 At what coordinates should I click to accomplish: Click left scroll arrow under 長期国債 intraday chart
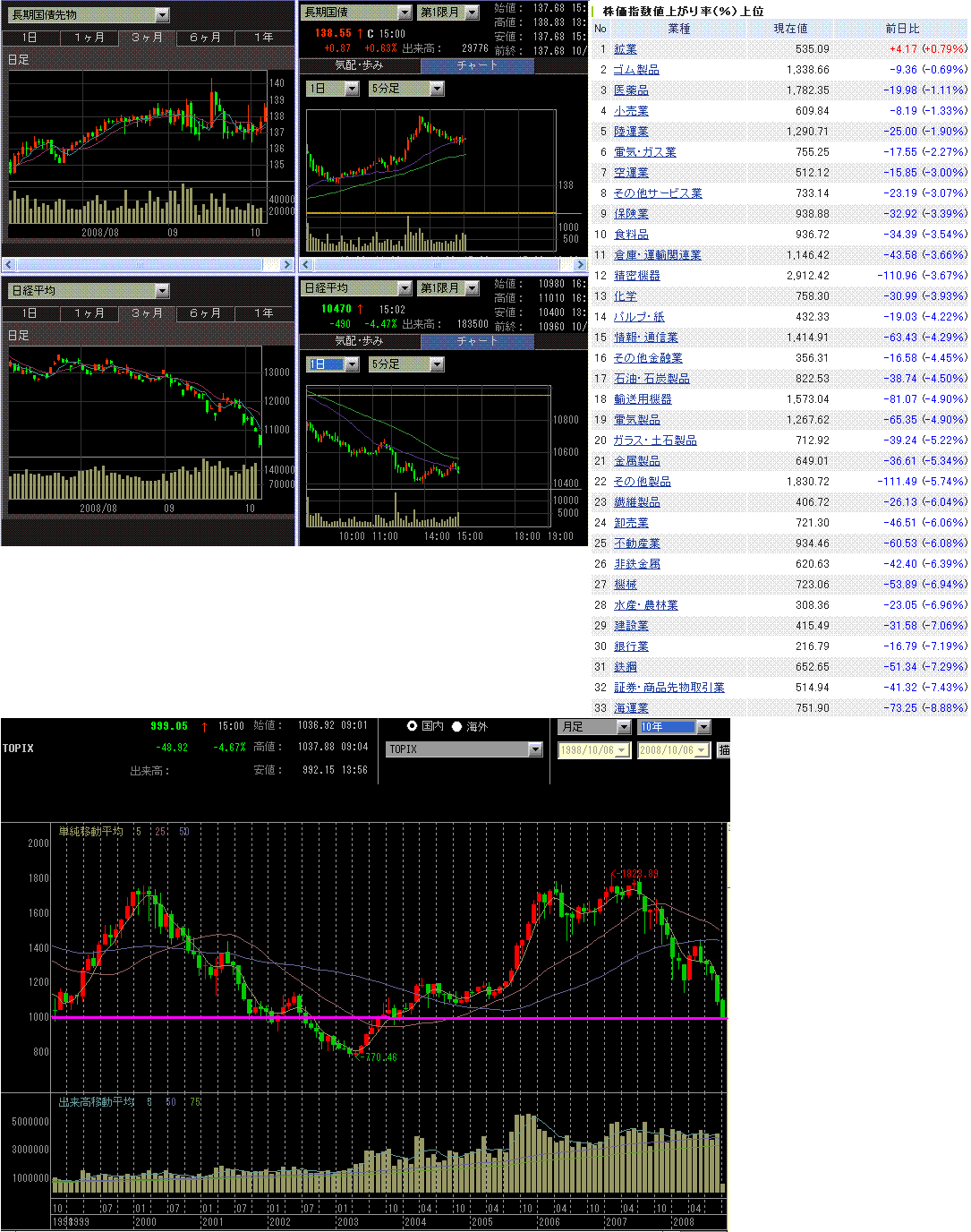pos(306,265)
